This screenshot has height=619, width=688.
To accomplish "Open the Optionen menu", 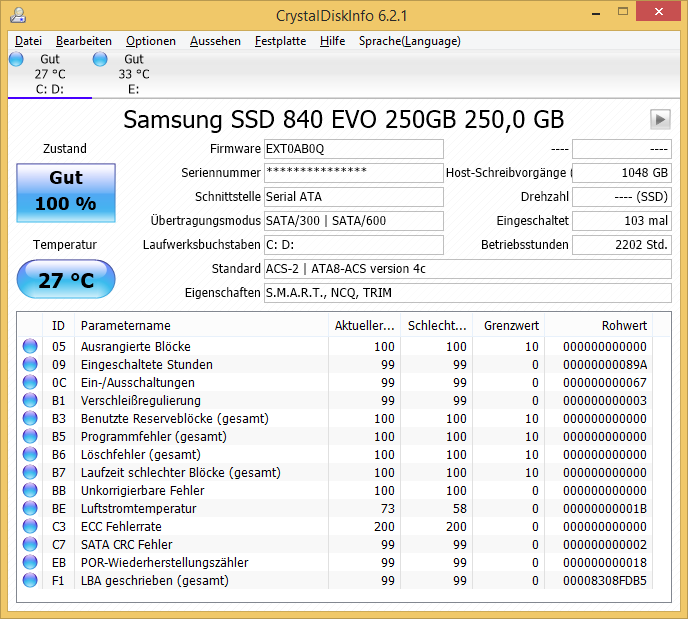I will click(151, 41).
